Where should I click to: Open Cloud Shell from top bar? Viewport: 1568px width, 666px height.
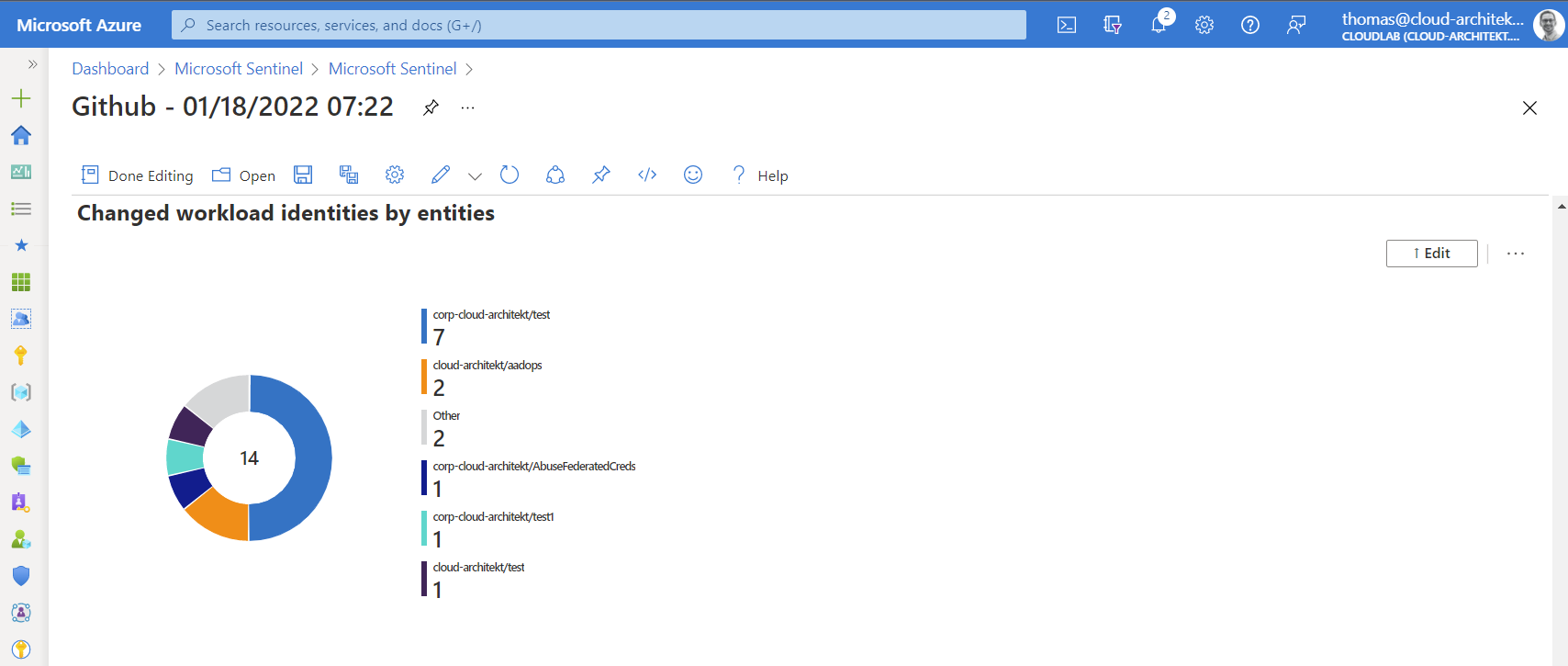pyautogui.click(x=1067, y=25)
